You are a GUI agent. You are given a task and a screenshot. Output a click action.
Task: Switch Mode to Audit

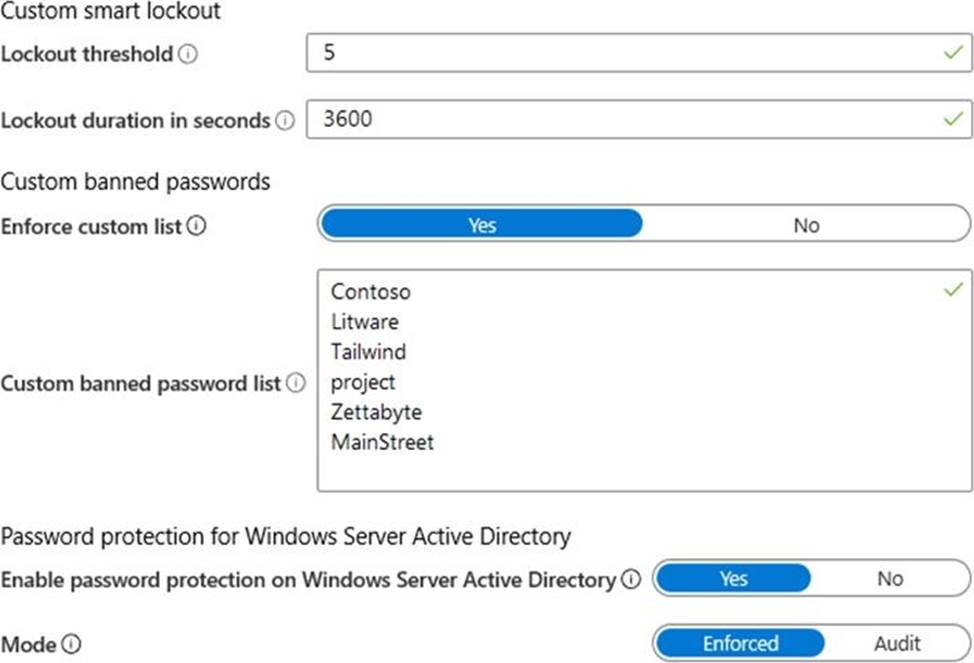[x=896, y=643]
